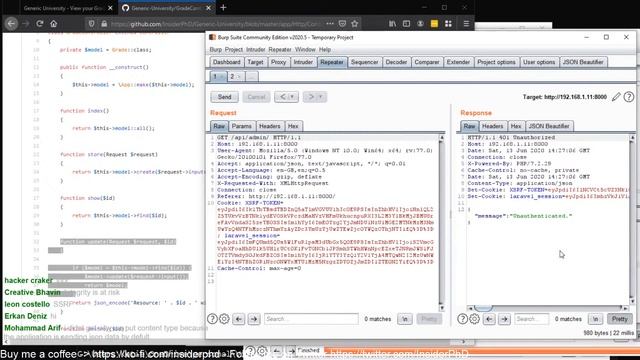Viewport: 640px width, 360px height.
Task: Open the Repeater menu in menu bar
Action: coord(280,49)
